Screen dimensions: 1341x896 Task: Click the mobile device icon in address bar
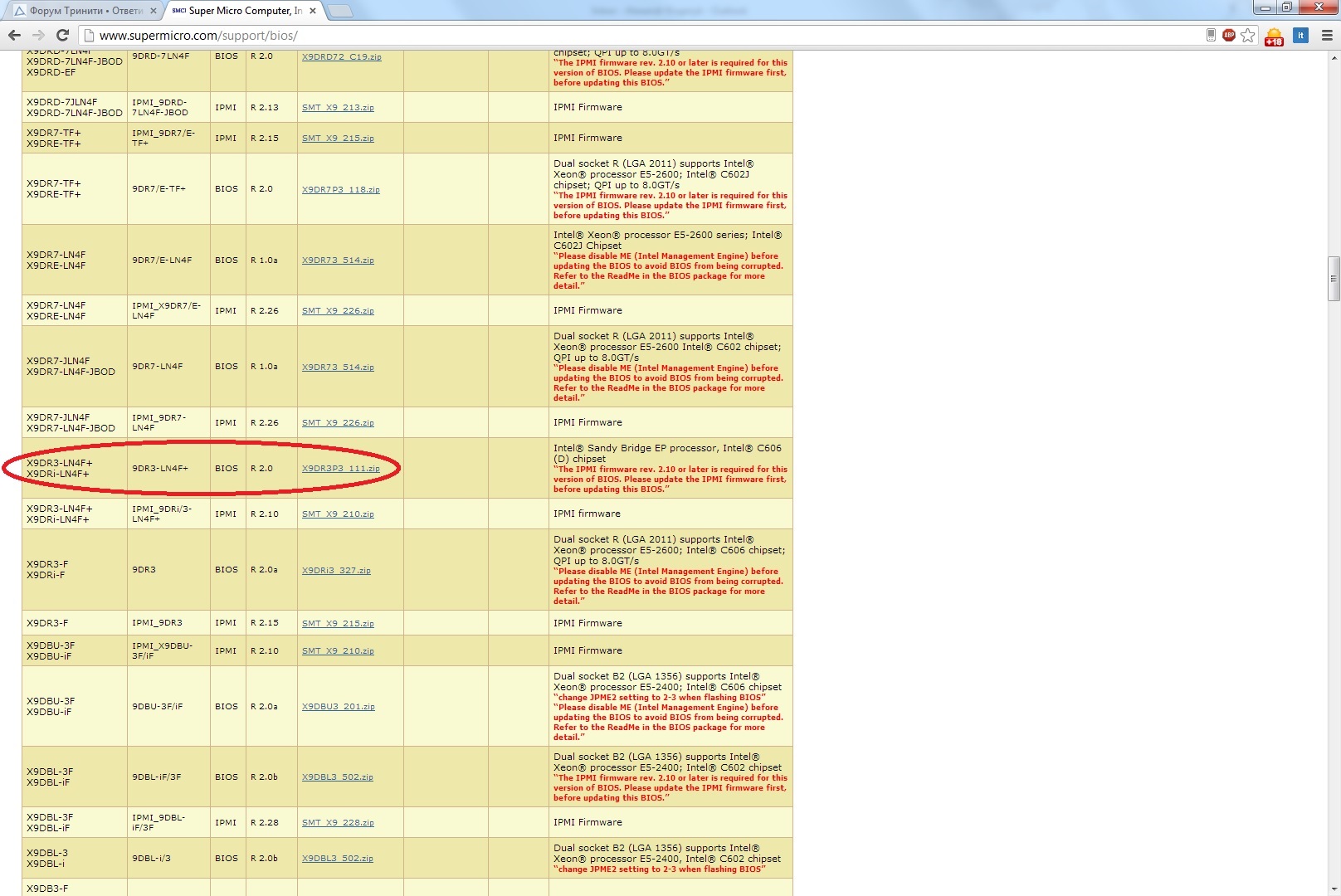(x=1211, y=35)
